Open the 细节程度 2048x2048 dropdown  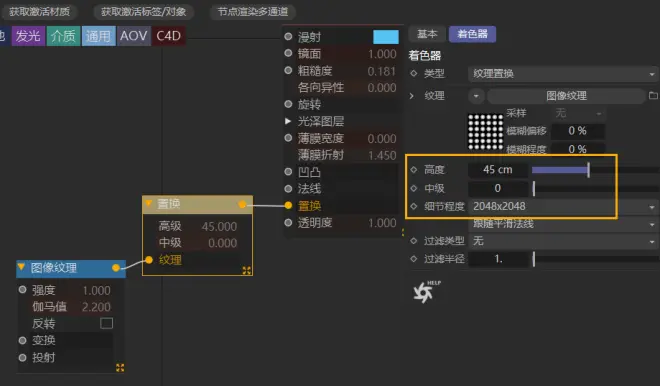[563, 206]
